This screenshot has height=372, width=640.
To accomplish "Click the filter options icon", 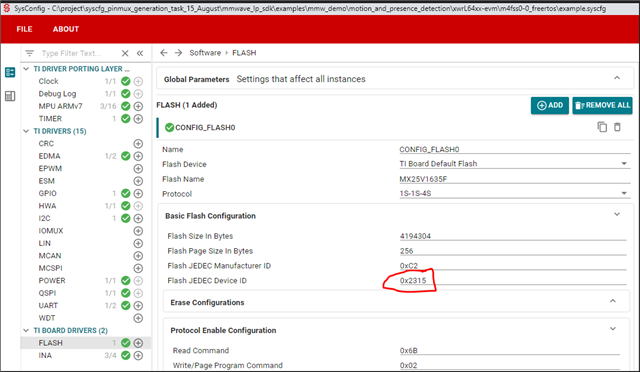I will pos(29,53).
